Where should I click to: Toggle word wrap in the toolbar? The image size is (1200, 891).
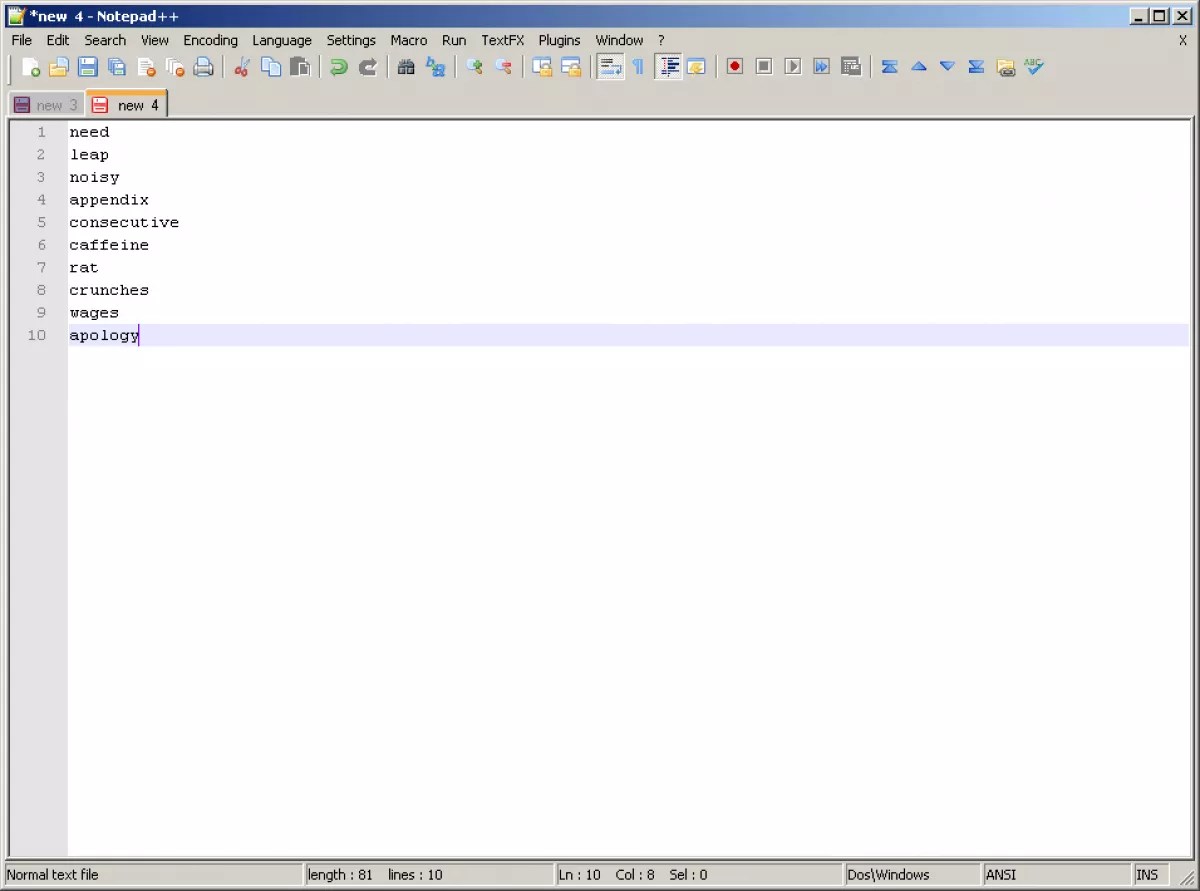[x=611, y=66]
